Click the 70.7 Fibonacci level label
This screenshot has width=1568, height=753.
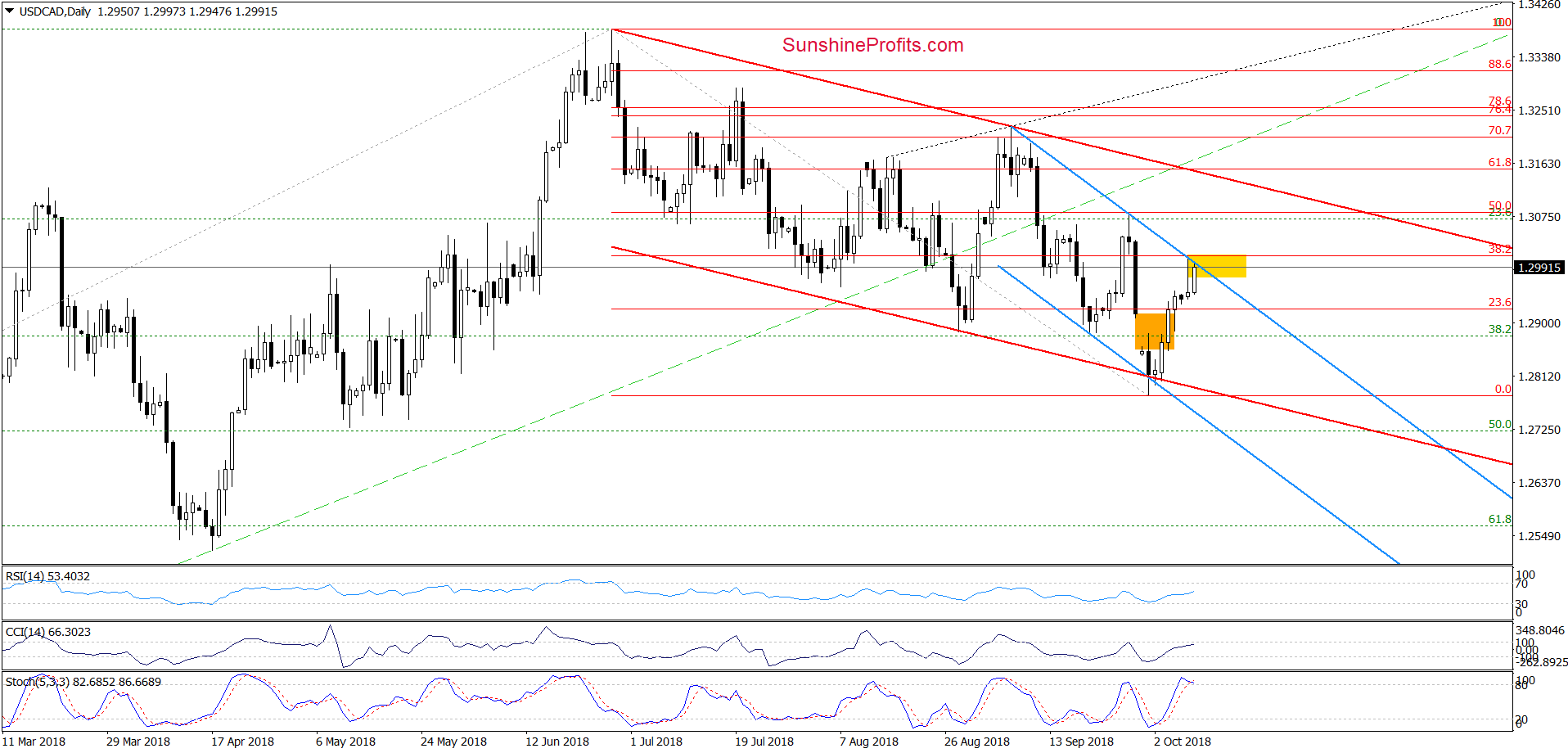(1499, 130)
